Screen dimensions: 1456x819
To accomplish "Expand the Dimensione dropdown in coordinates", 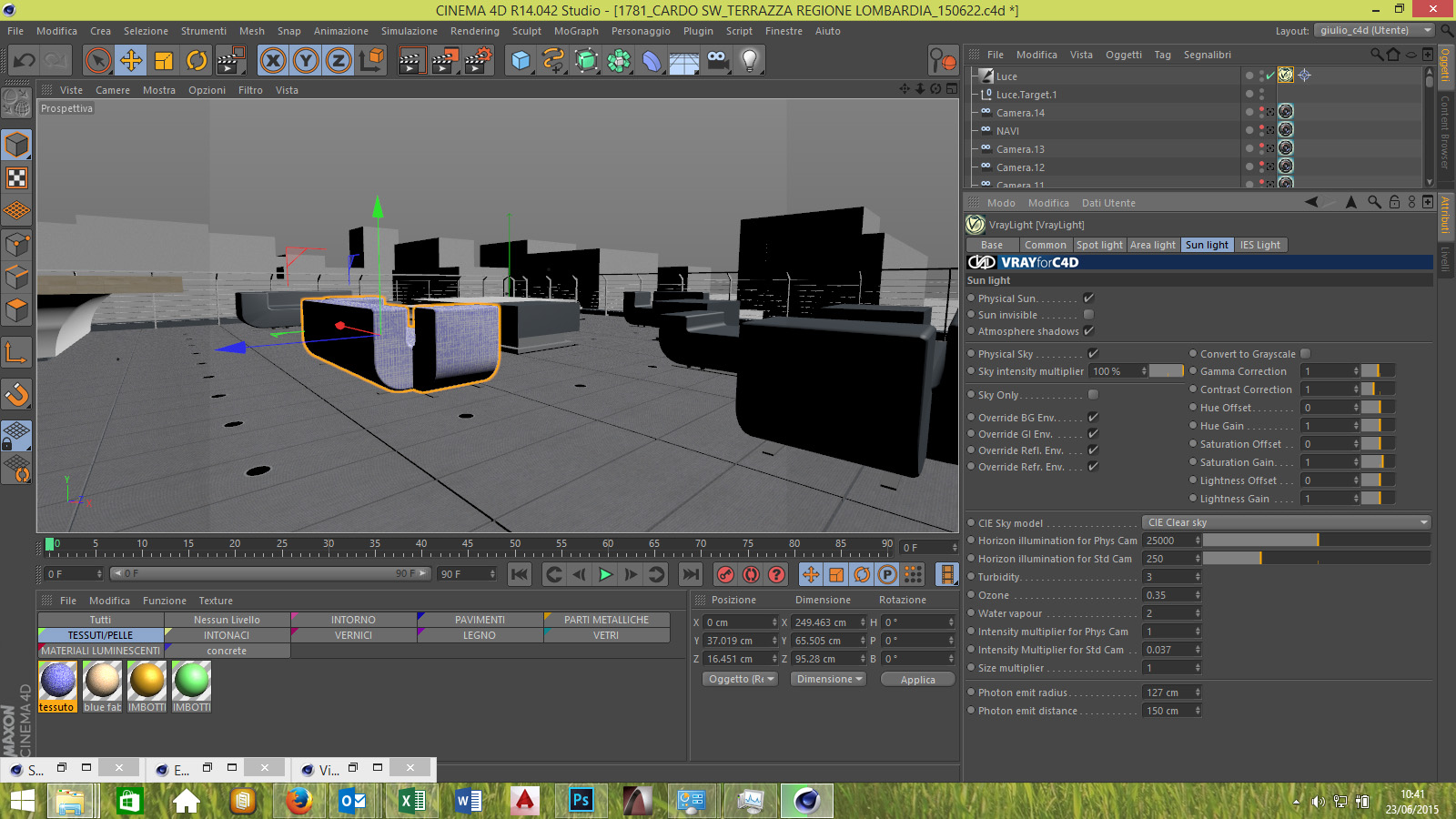I will (828, 679).
